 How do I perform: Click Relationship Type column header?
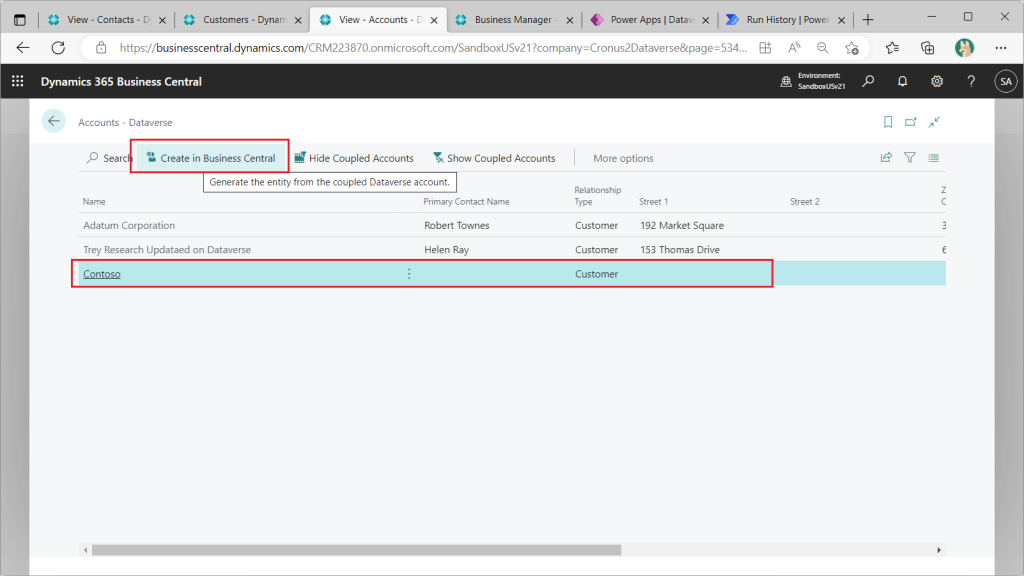[598, 196]
